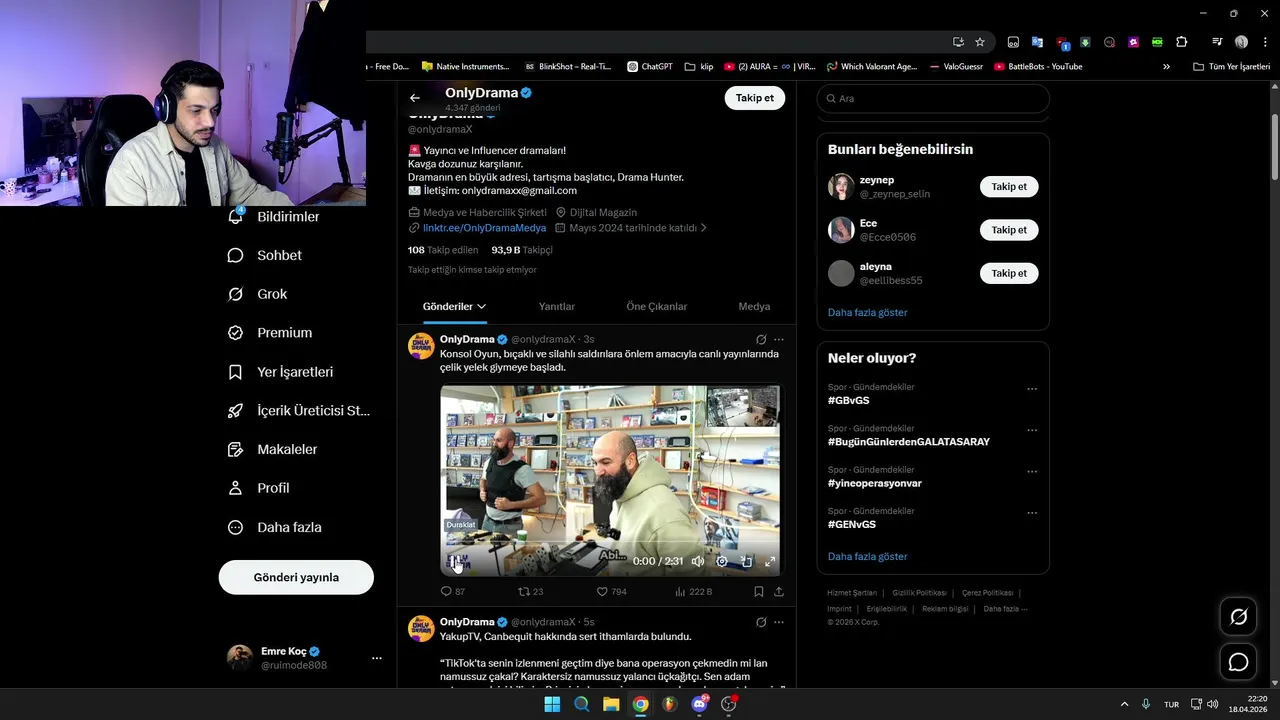Viewport: 1280px width, 720px height.
Task: Open more options on YakupTV post
Action: coord(779,622)
